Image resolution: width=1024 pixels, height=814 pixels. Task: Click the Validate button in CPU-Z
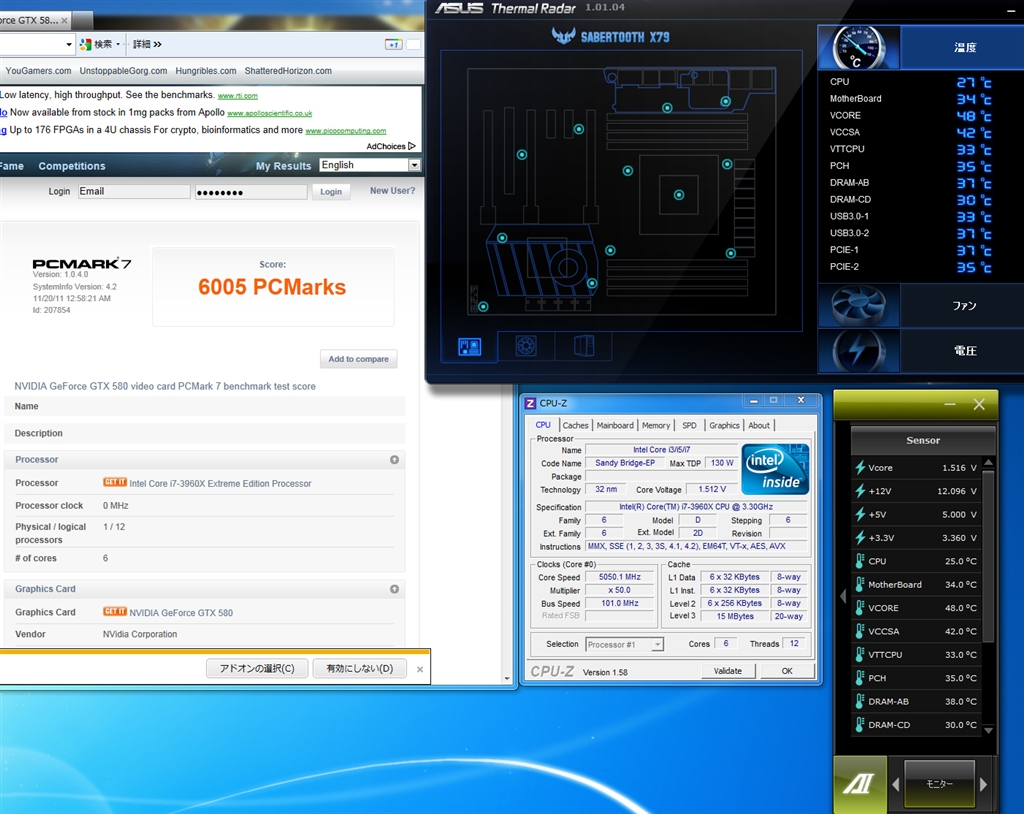728,671
